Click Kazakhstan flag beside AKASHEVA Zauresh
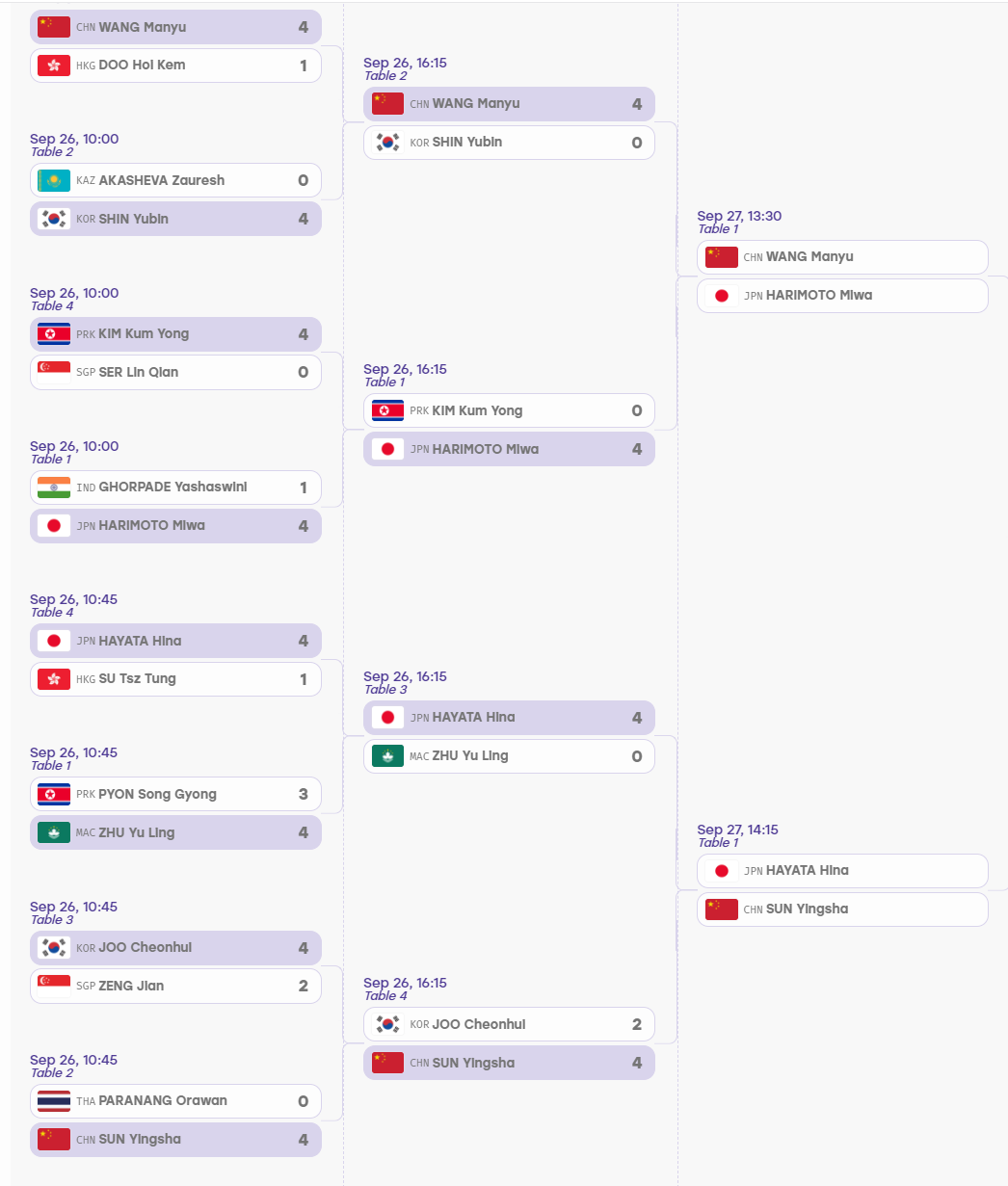Screen dimensions: 1008x1186 pyautogui.click(x=54, y=180)
